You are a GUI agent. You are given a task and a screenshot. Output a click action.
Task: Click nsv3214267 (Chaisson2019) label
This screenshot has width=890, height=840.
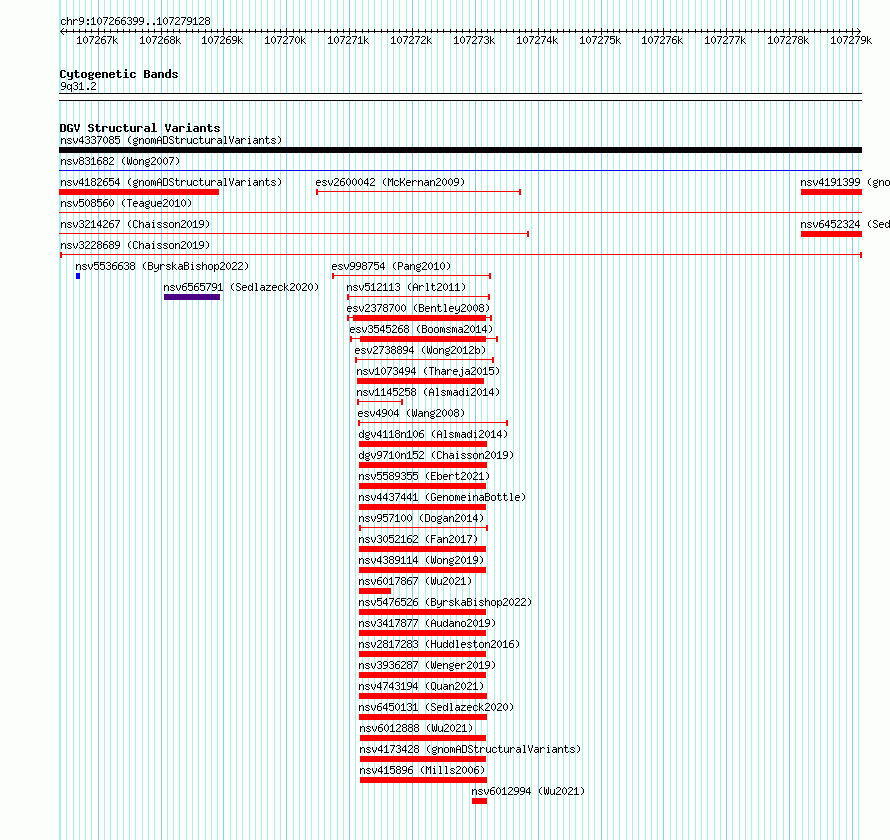pyautogui.click(x=135, y=224)
